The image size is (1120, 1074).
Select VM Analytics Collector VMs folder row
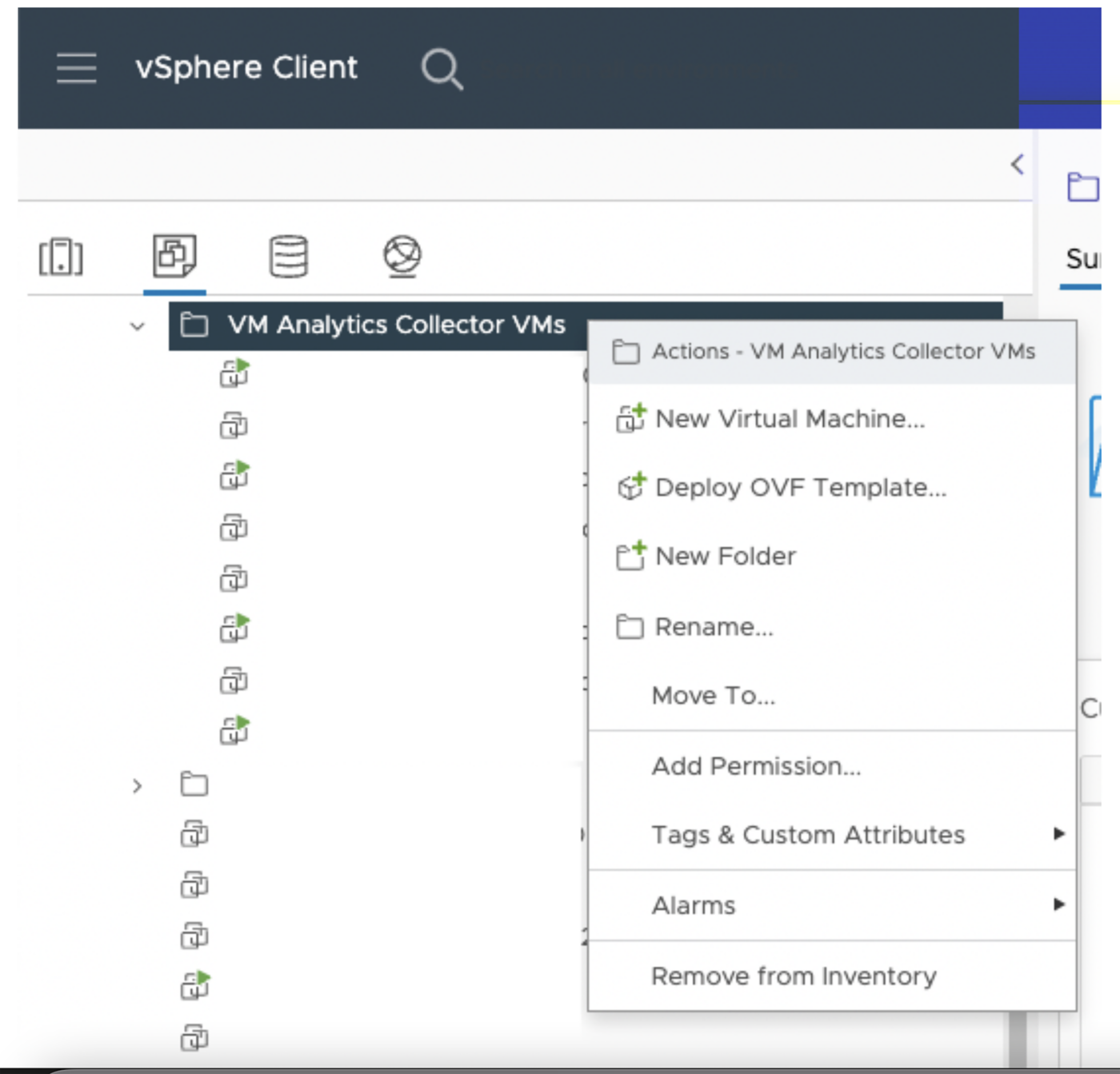pyautogui.click(x=586, y=325)
